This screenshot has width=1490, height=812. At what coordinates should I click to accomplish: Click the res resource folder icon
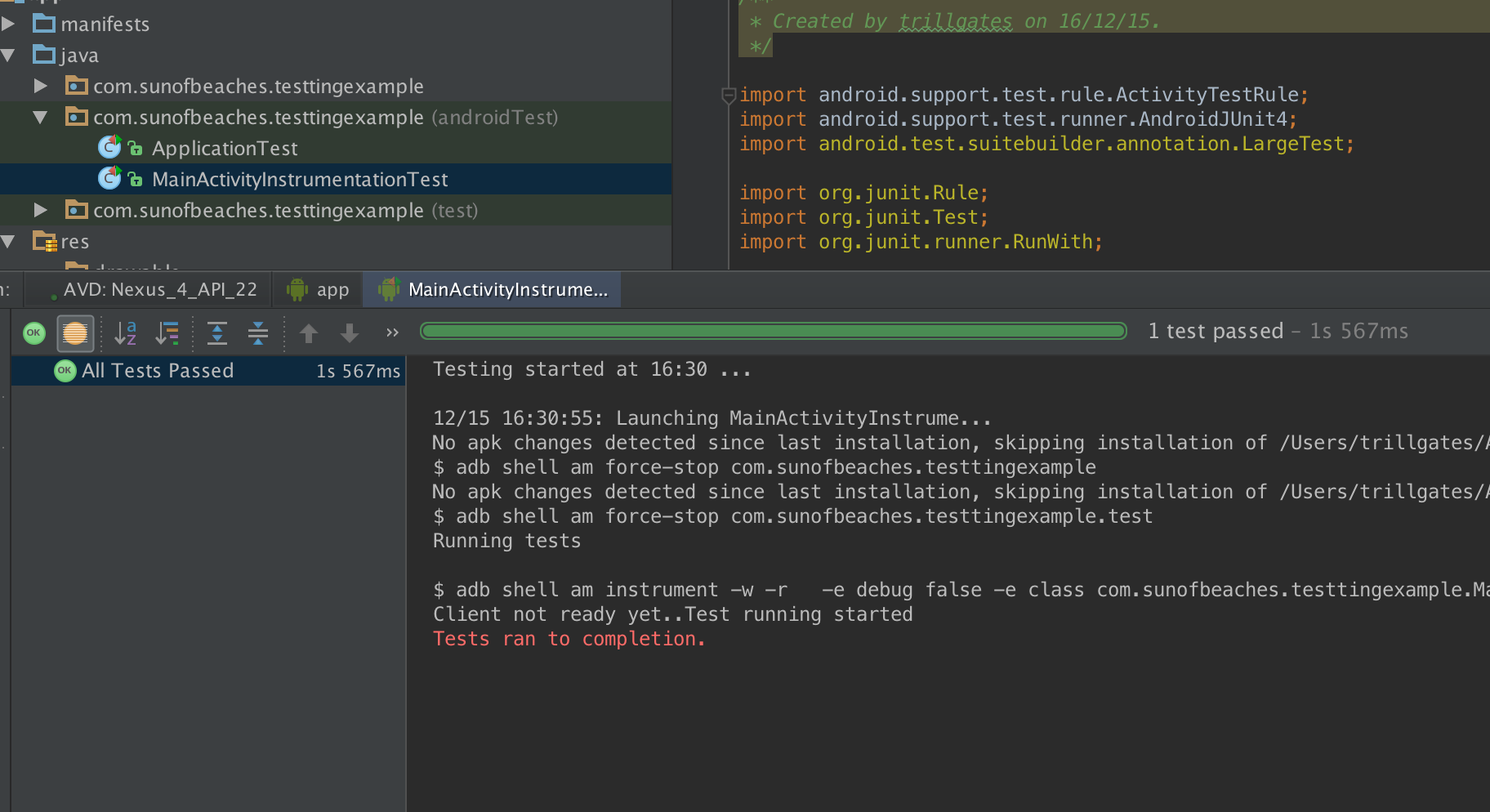point(44,241)
